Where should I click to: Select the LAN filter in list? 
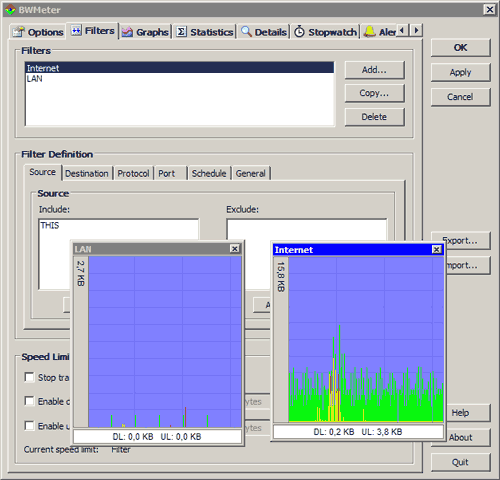179,79
